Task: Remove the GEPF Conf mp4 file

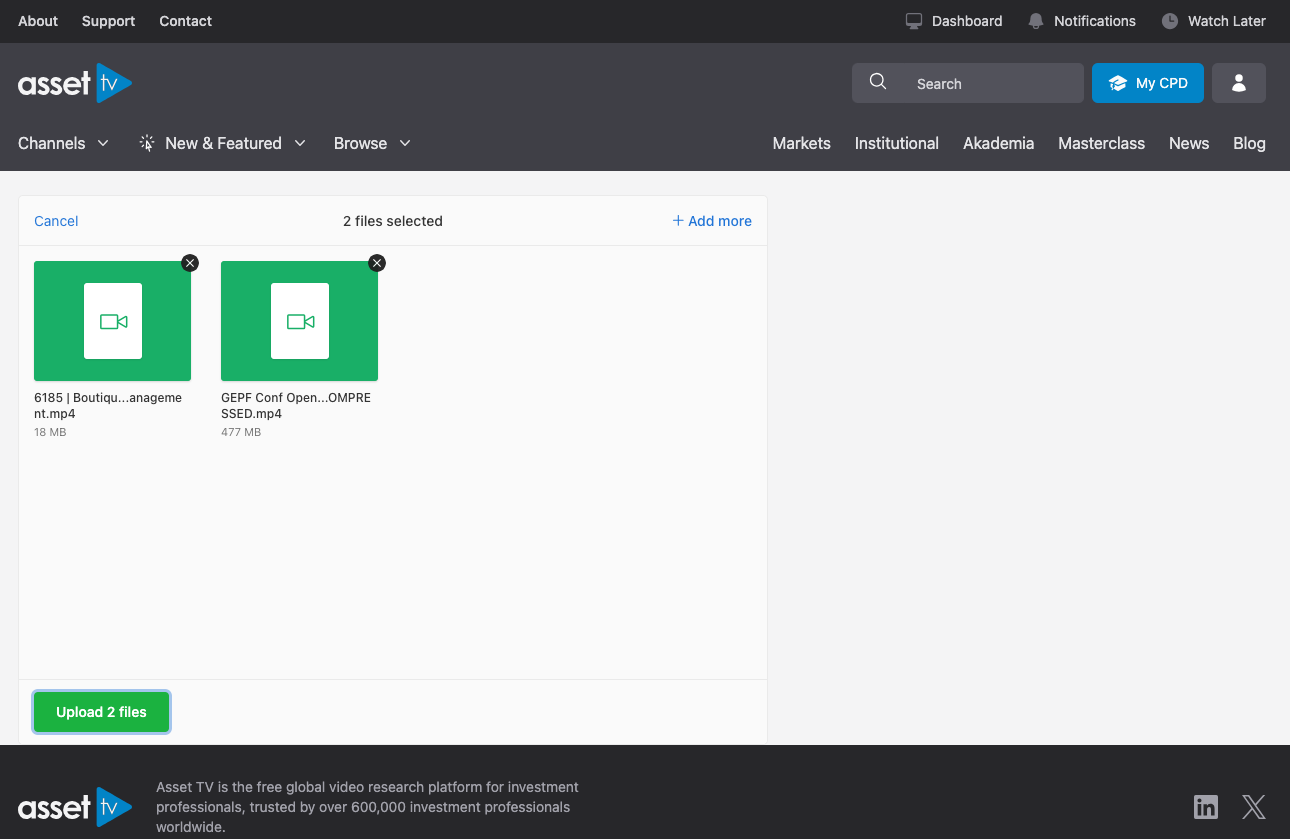Action: pos(377,263)
